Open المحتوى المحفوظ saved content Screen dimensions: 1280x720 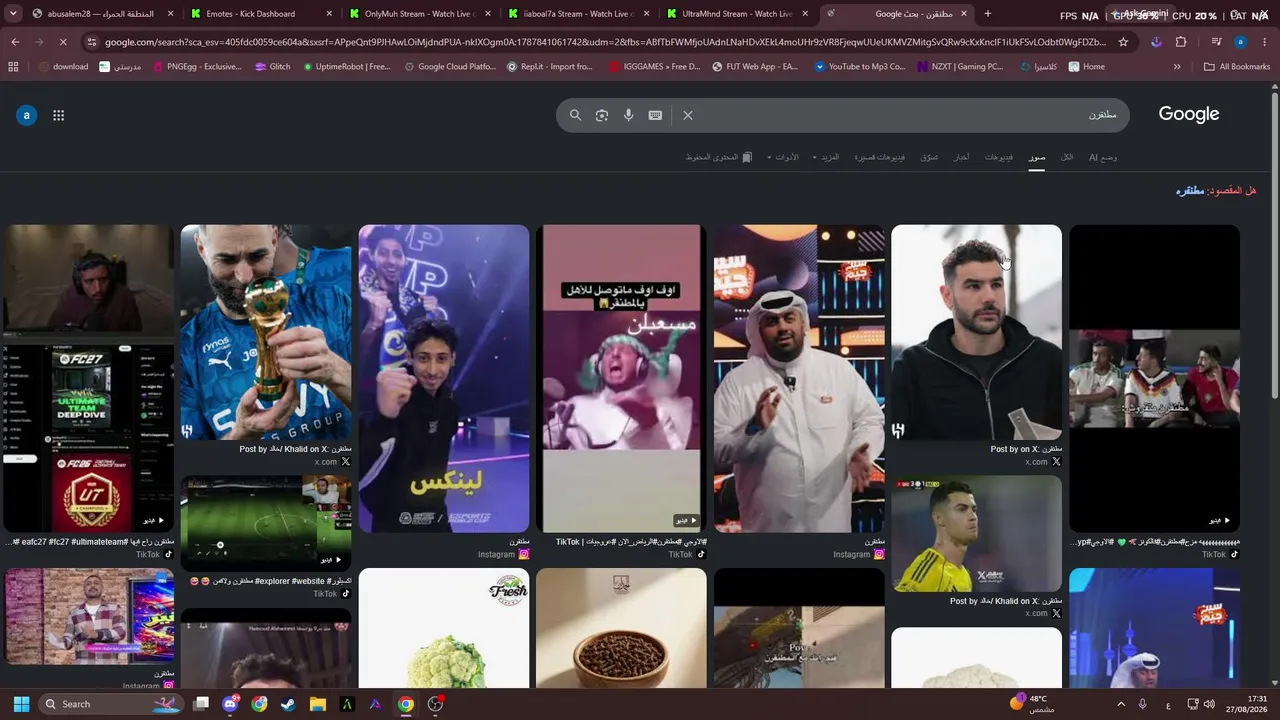(x=719, y=157)
